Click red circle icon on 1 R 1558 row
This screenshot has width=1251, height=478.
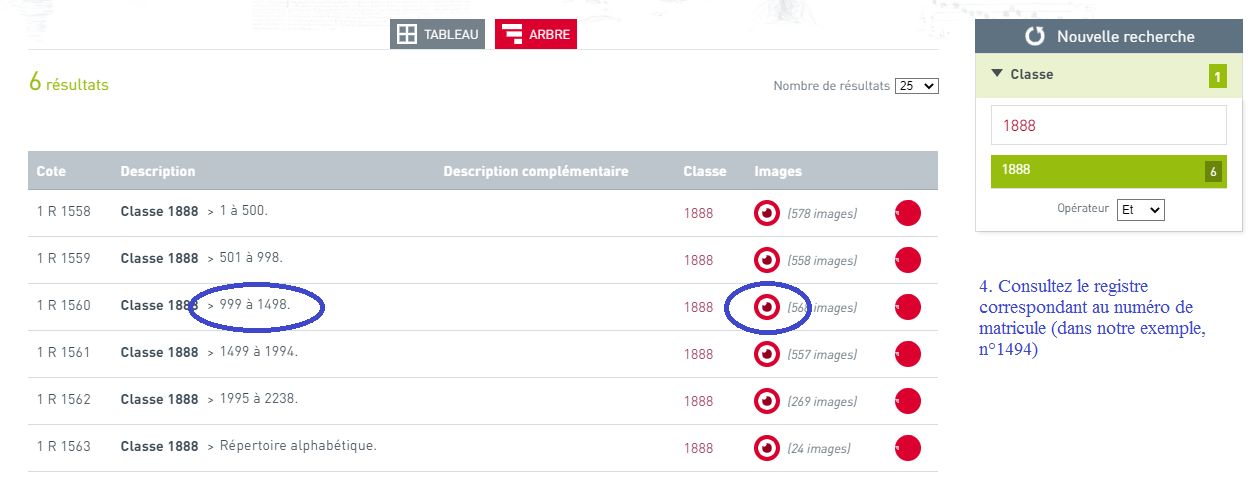click(907, 213)
